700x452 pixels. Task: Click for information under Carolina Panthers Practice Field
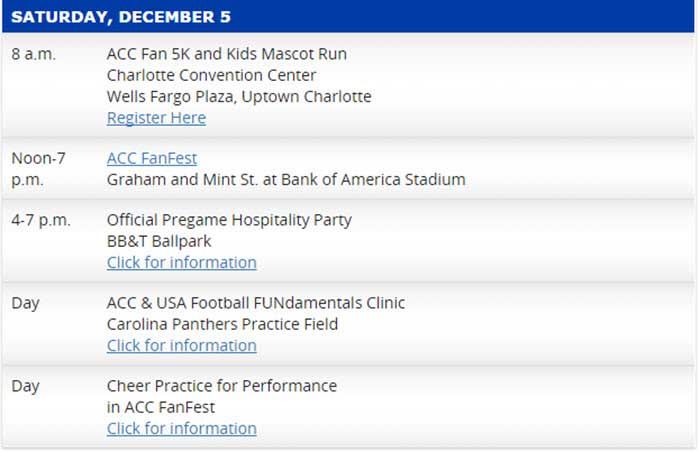coord(181,345)
